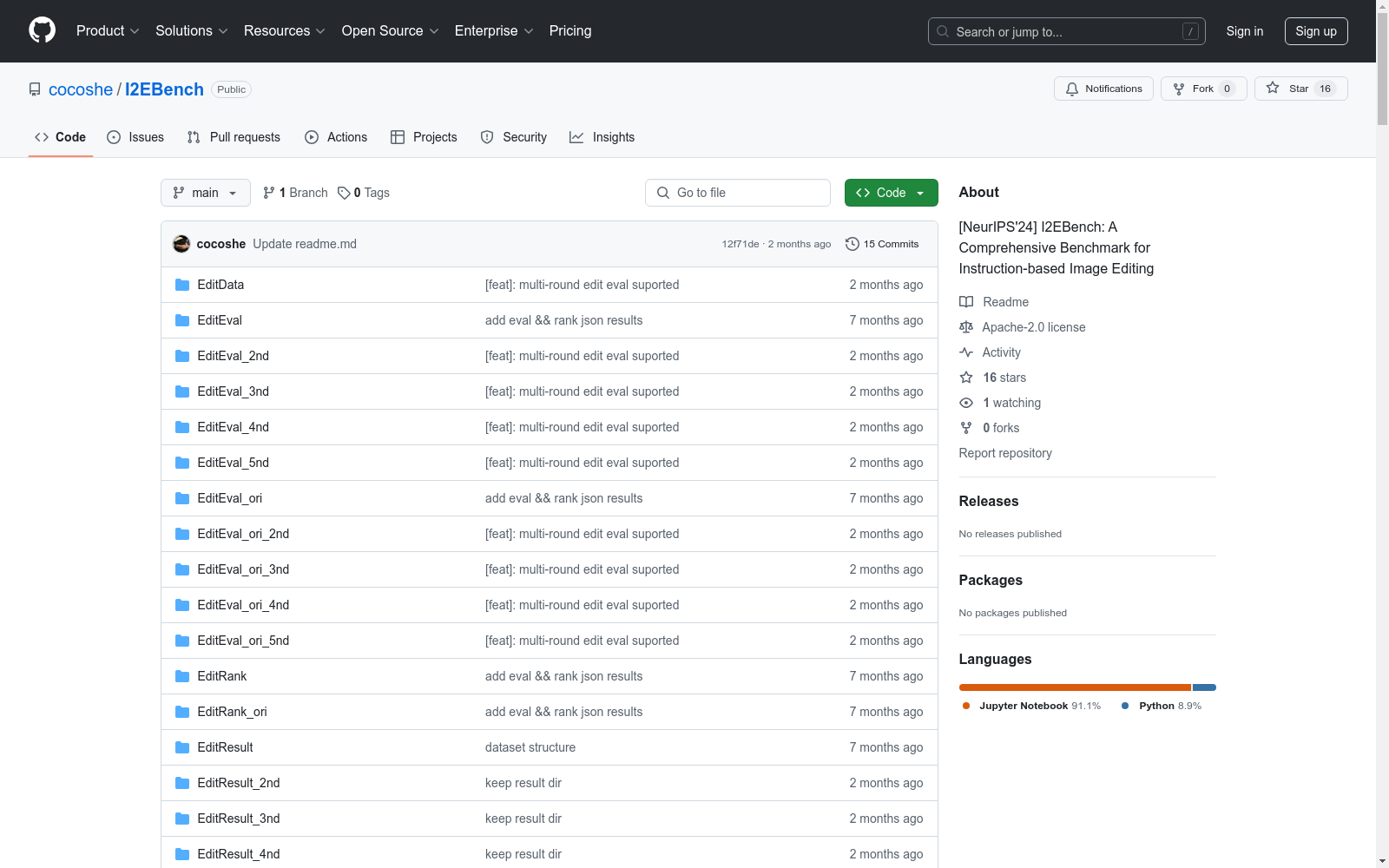Open the Projects tab
1389x868 pixels.
(424, 137)
